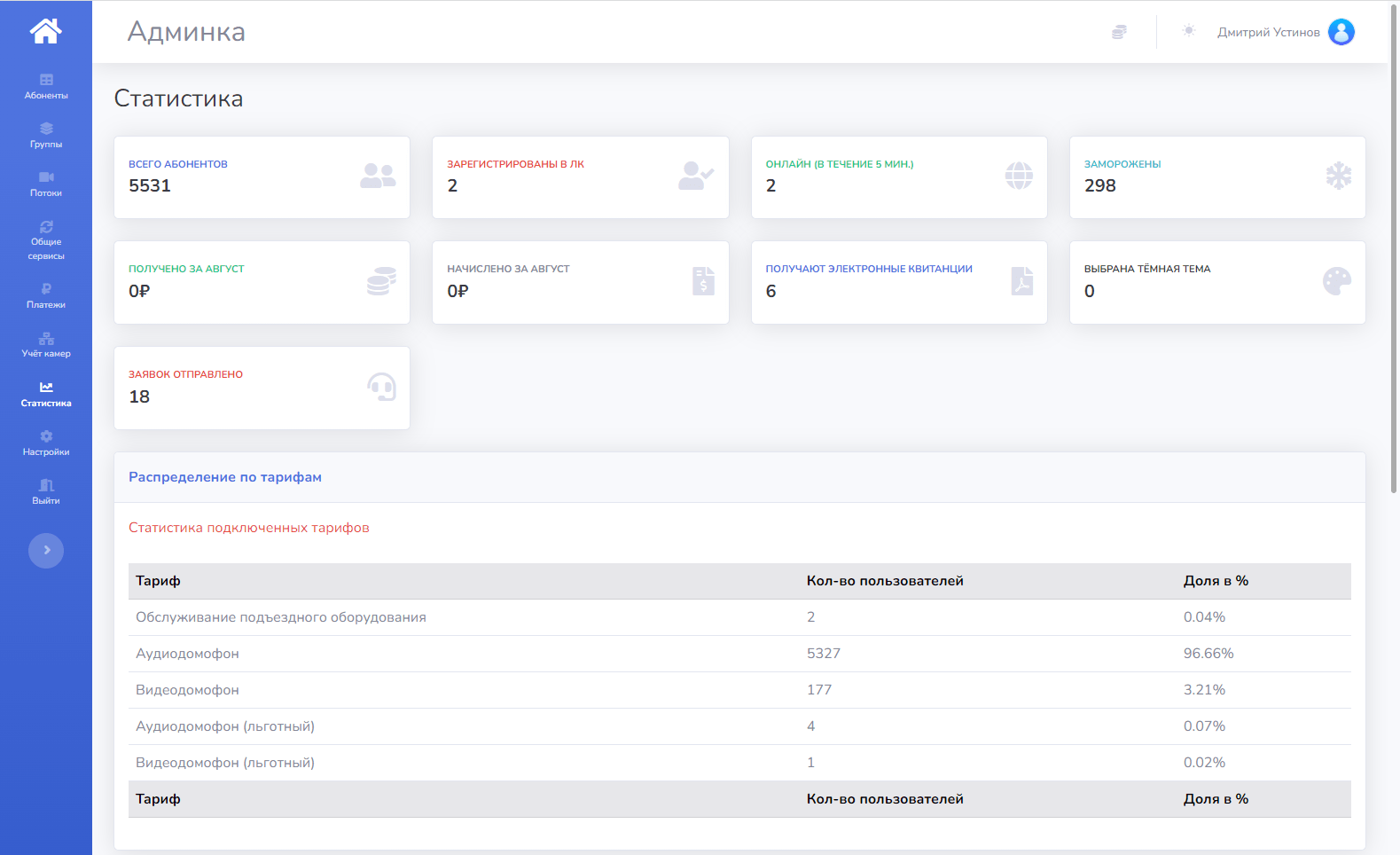Open Учёт камер in the sidebar

pos(46,344)
